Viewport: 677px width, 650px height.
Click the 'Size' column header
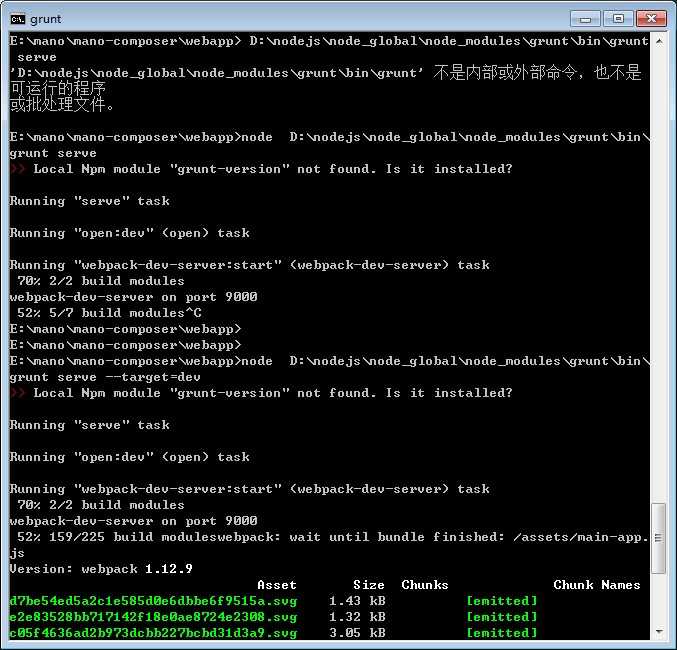369,585
